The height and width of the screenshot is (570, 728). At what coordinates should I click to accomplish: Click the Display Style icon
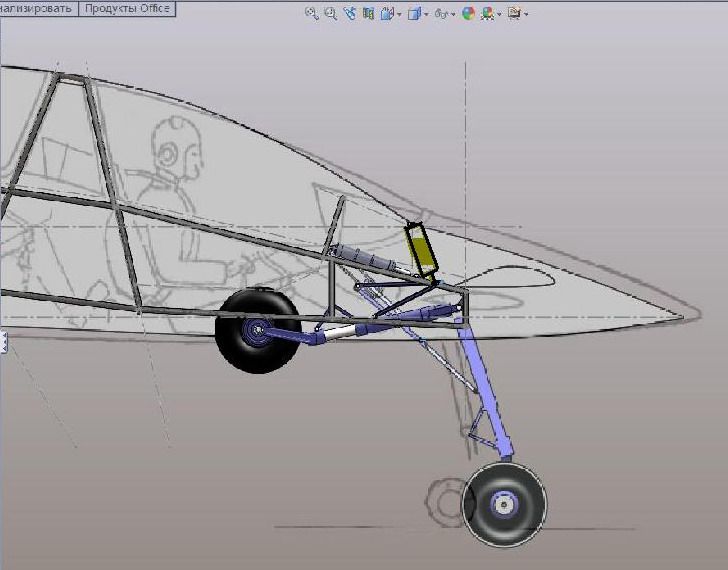click(413, 14)
